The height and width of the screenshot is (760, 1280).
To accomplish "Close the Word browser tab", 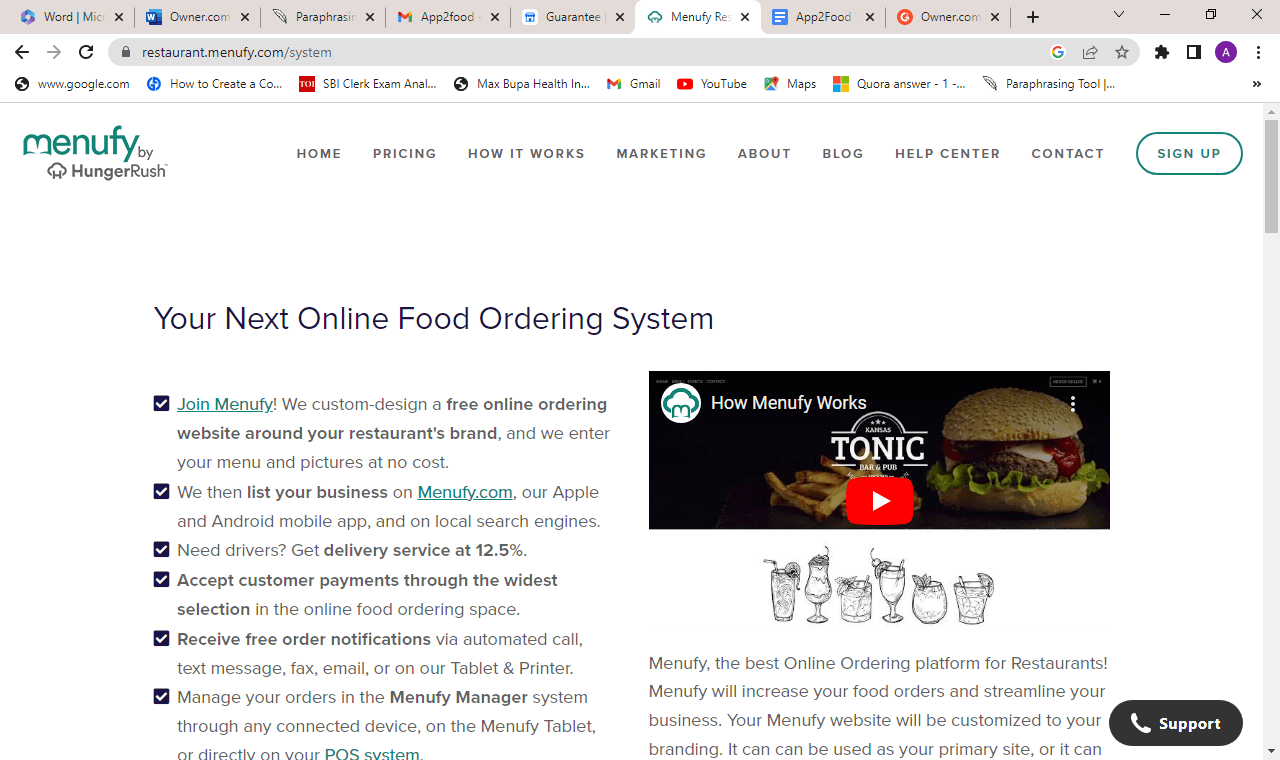I will pyautogui.click(x=119, y=17).
